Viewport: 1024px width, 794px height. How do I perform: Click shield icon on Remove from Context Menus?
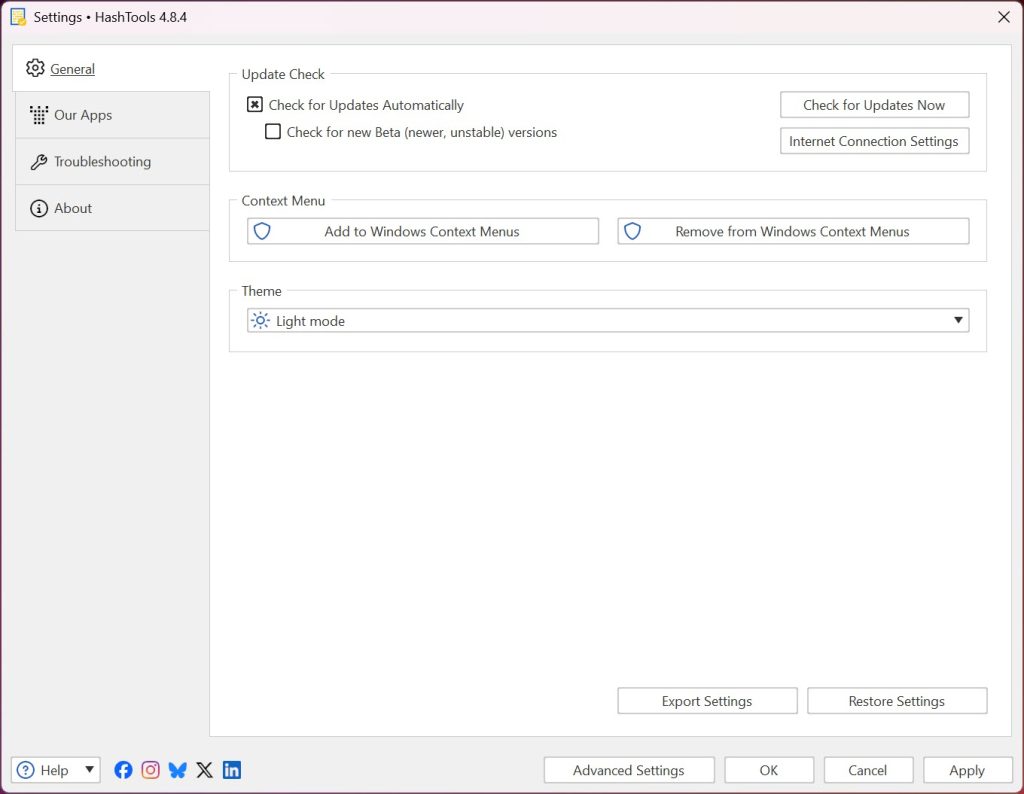pyautogui.click(x=632, y=231)
